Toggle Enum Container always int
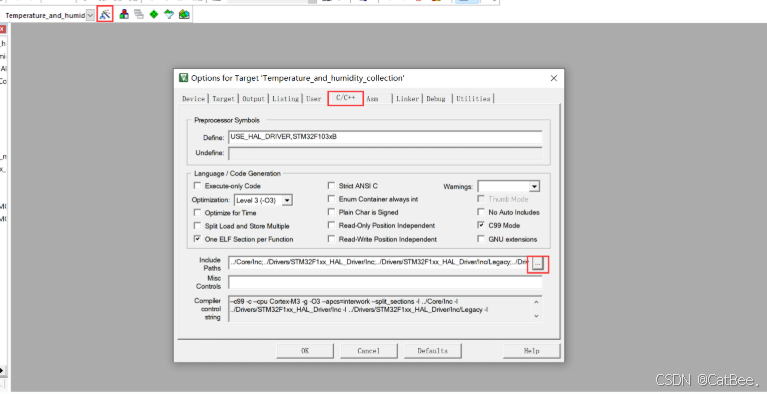The image size is (767, 394). pyautogui.click(x=332, y=199)
